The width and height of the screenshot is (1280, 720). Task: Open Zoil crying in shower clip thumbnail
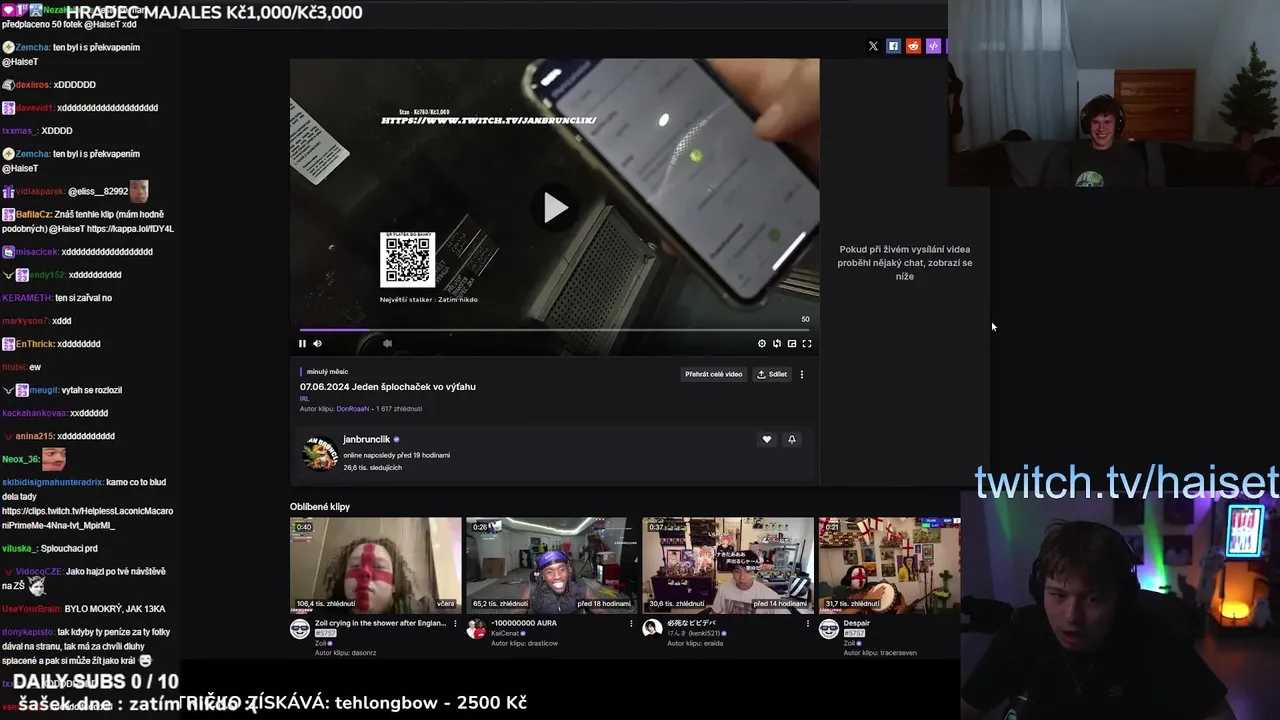point(376,564)
